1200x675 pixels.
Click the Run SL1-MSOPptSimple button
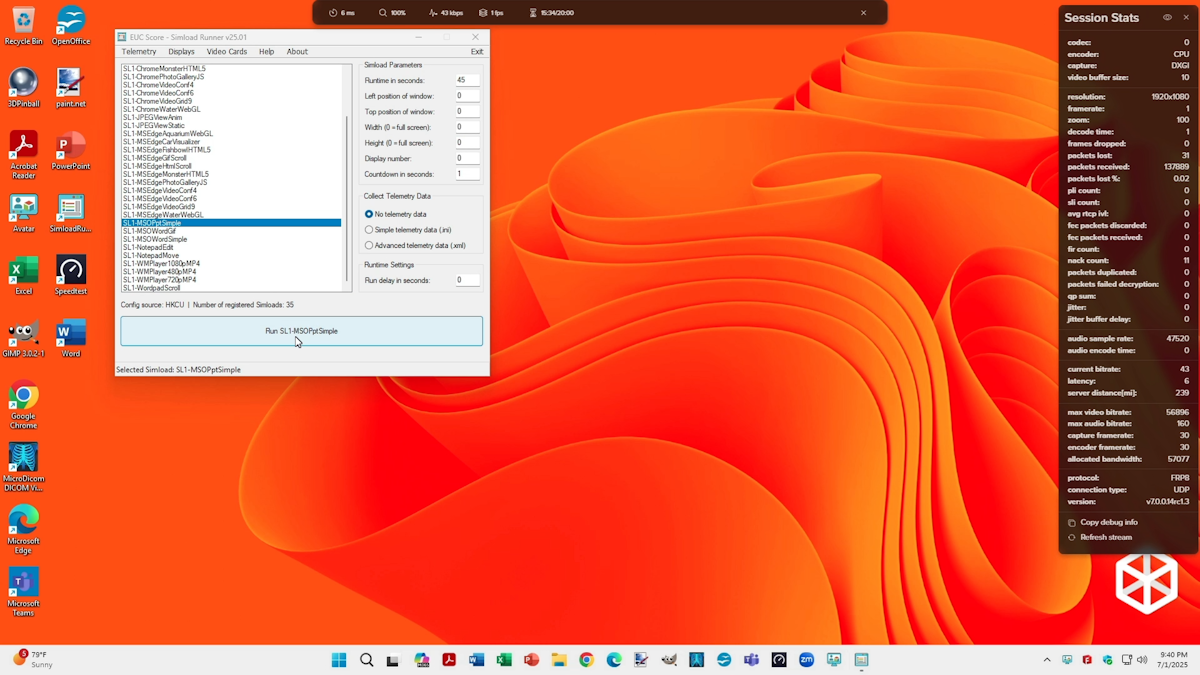click(x=301, y=331)
